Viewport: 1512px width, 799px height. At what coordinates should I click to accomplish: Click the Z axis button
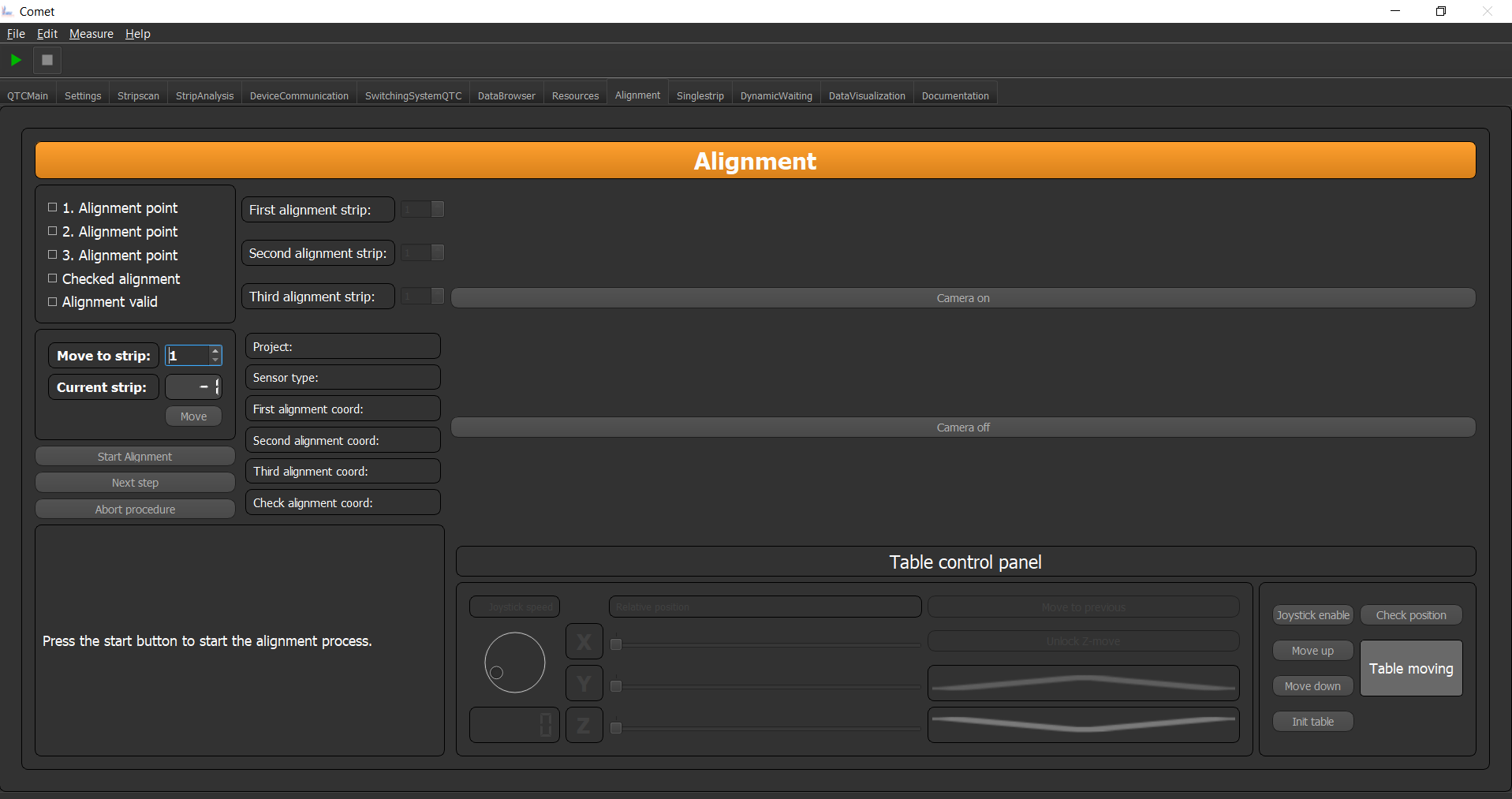point(584,726)
